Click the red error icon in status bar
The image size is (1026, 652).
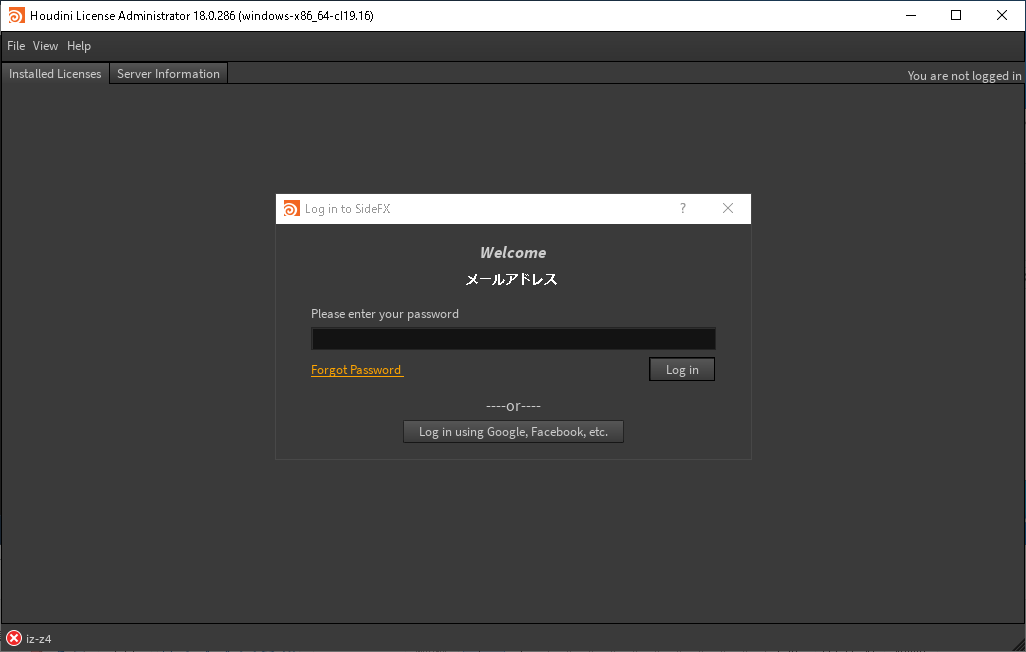click(14, 638)
